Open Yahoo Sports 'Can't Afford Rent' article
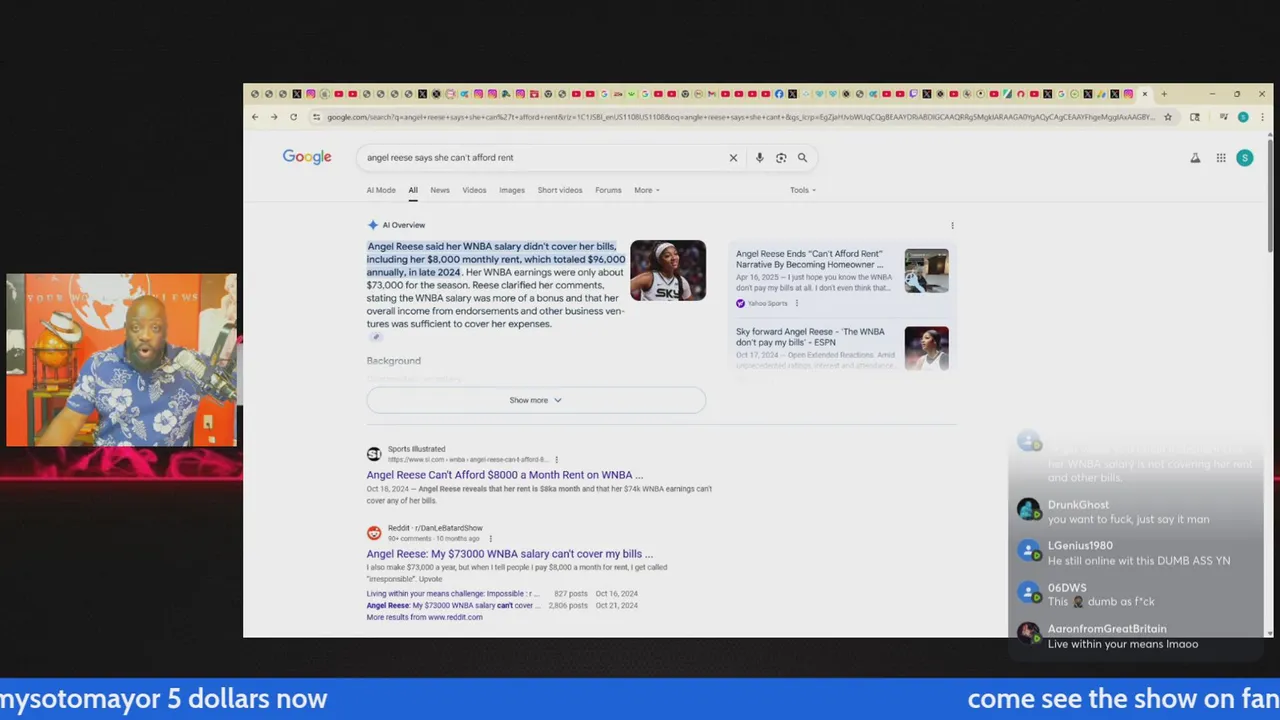This screenshot has height=720, width=1280. click(810, 259)
